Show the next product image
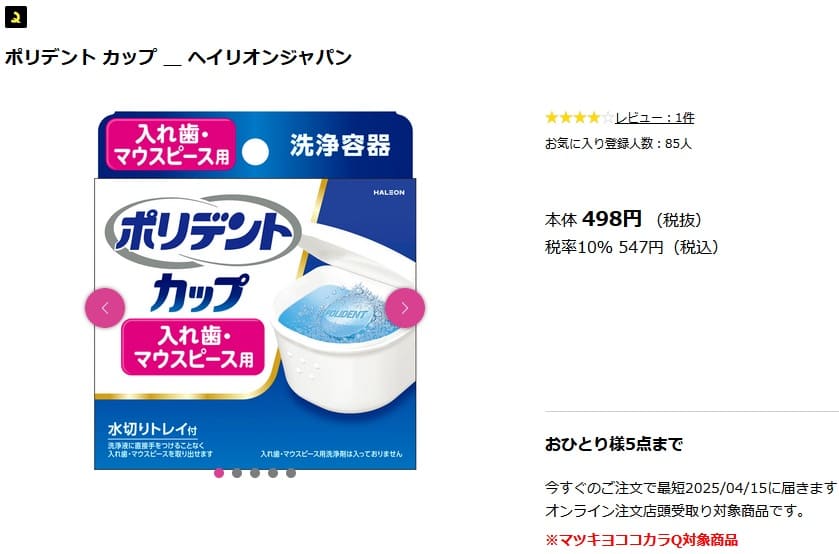Screen dimensions: 839x554 click(x=405, y=308)
